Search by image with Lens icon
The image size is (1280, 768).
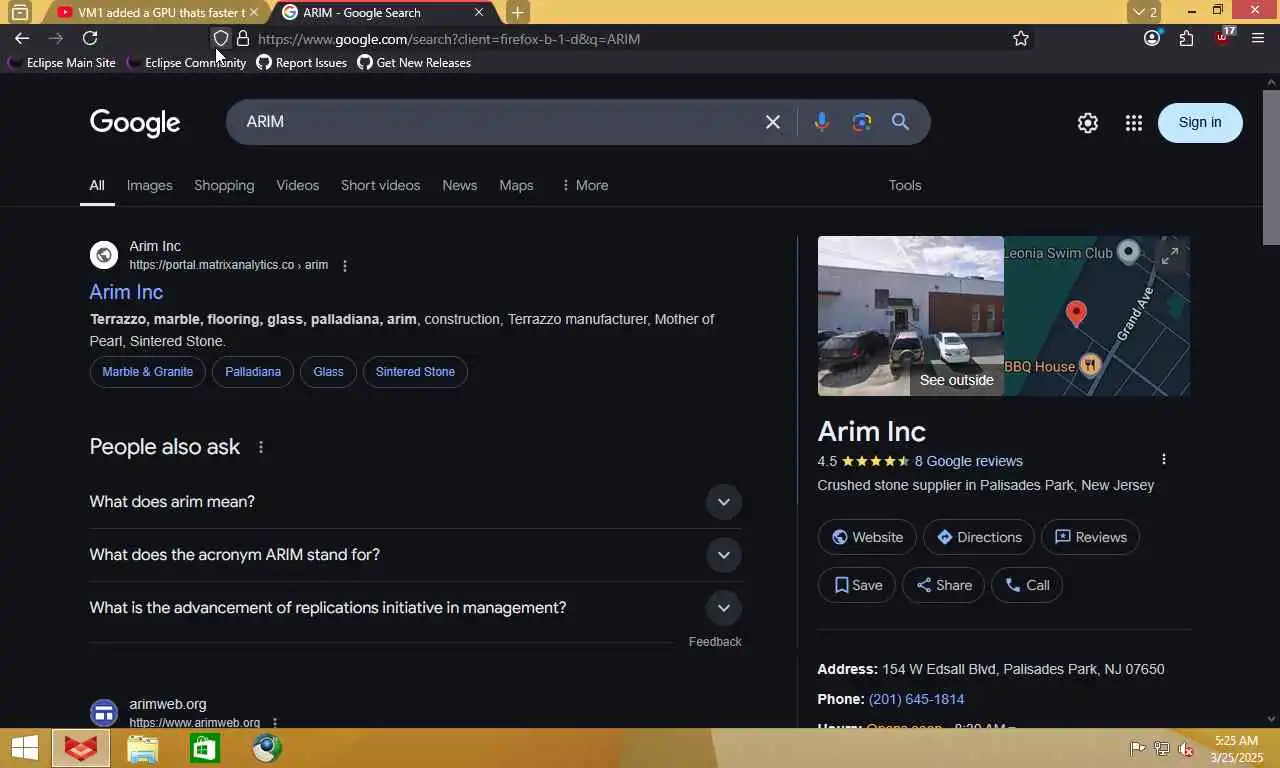point(861,122)
